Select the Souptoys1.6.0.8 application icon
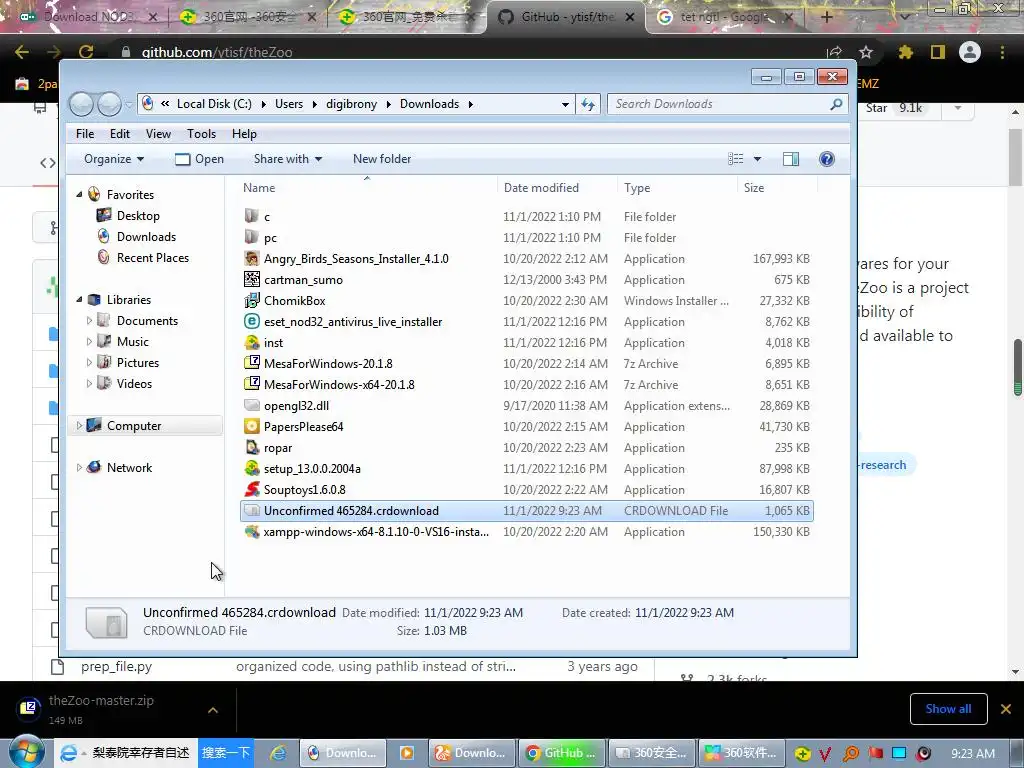The height and width of the screenshot is (768, 1024). 251,489
